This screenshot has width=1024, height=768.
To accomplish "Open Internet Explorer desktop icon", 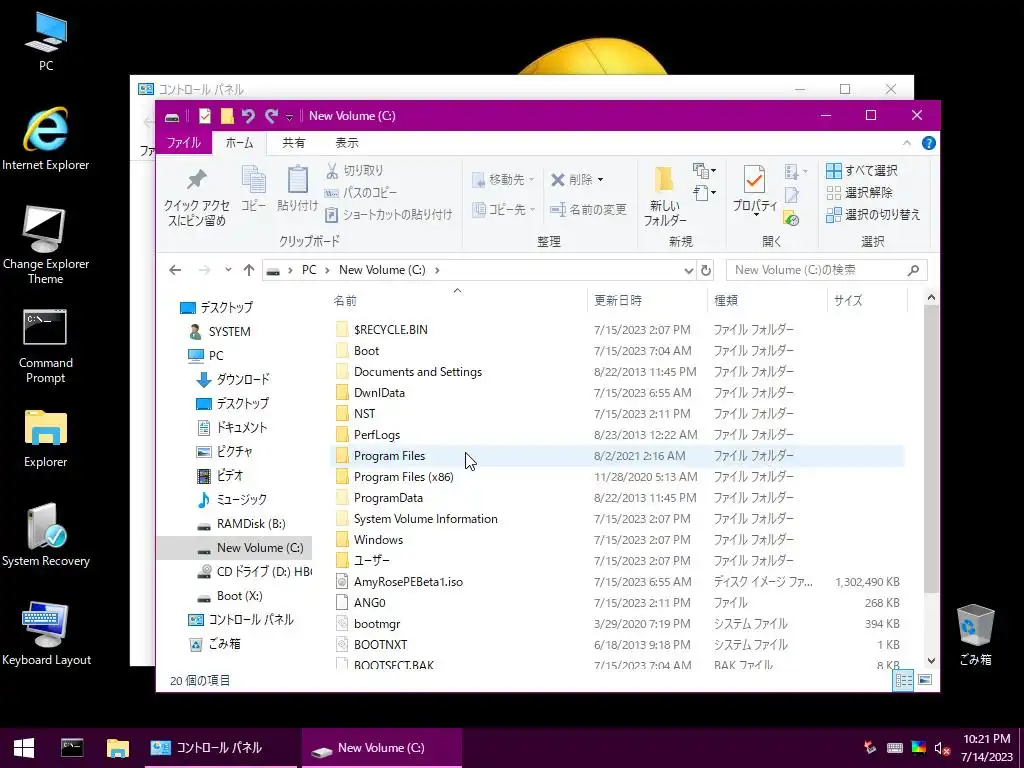I will [x=46, y=139].
